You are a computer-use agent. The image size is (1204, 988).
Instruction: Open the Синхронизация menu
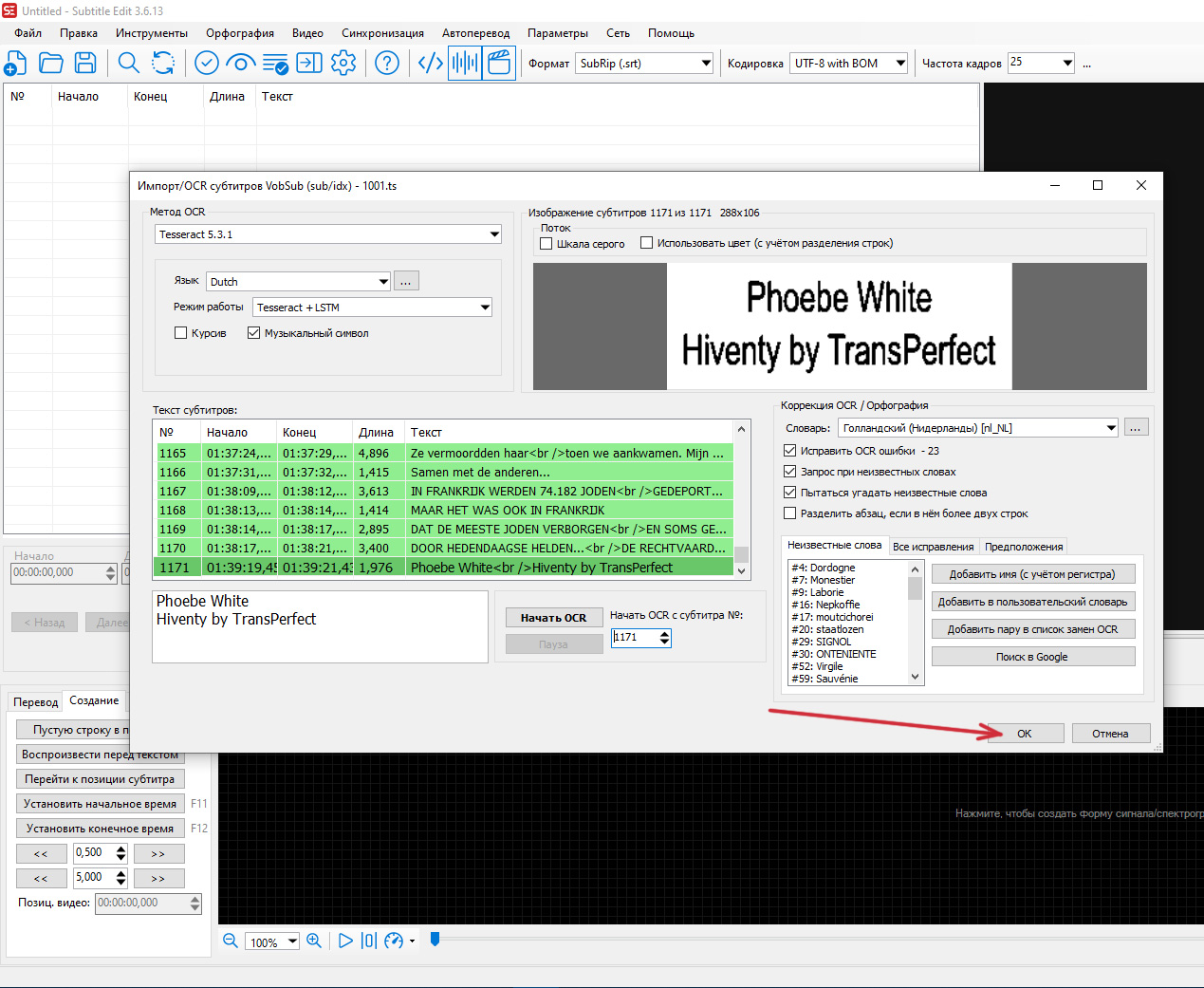[x=382, y=32]
